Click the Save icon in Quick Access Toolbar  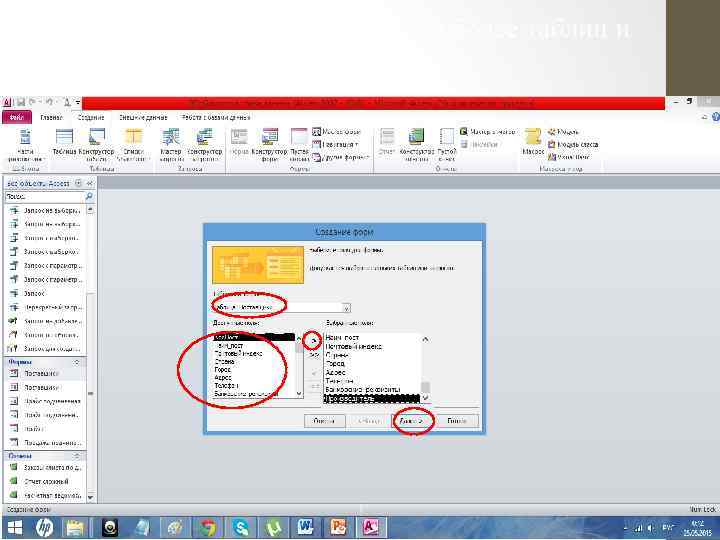pos(20,102)
